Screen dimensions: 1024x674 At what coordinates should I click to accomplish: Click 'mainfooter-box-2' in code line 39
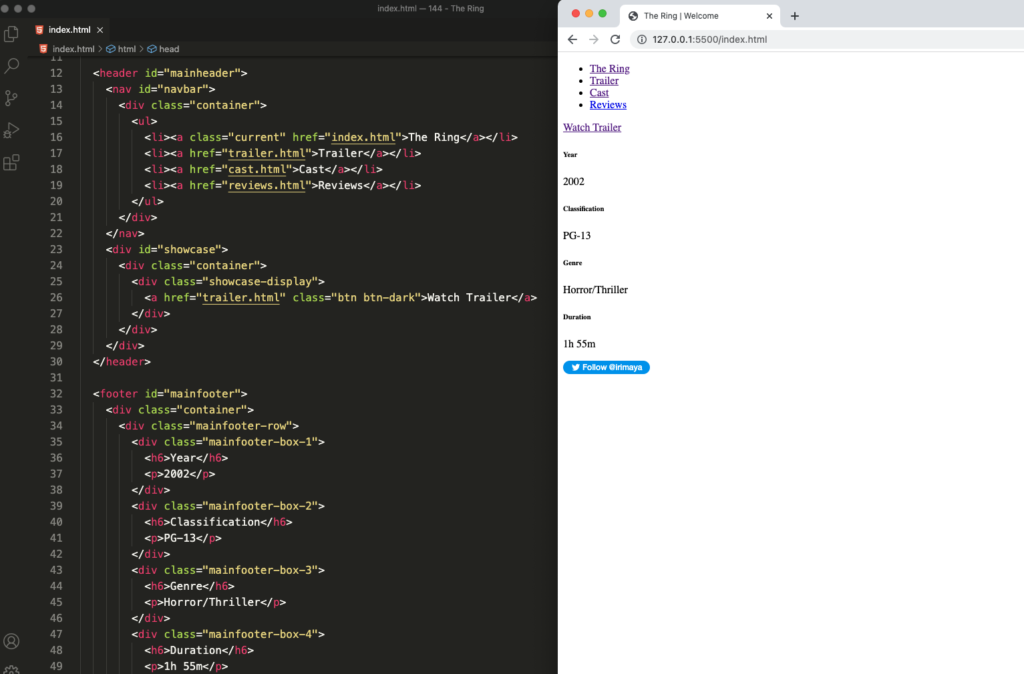[261, 506]
